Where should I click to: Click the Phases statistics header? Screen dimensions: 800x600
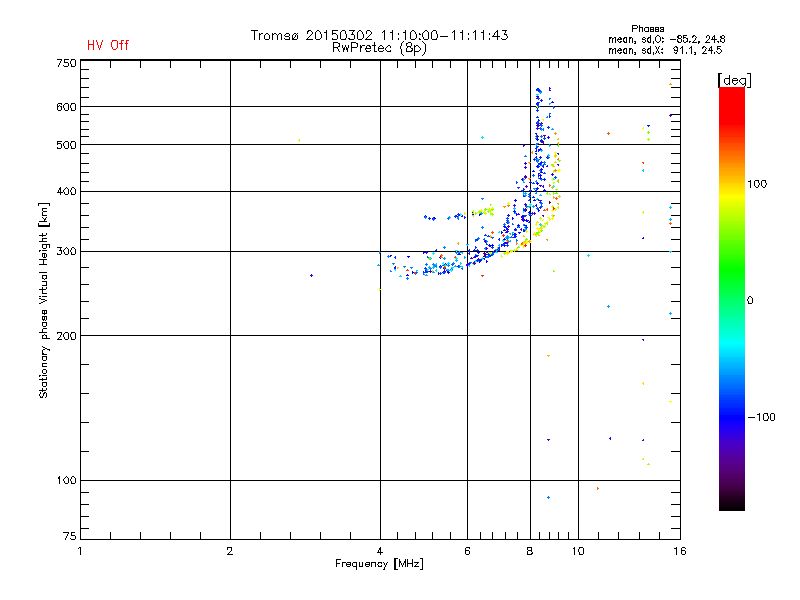pyautogui.click(x=647, y=29)
